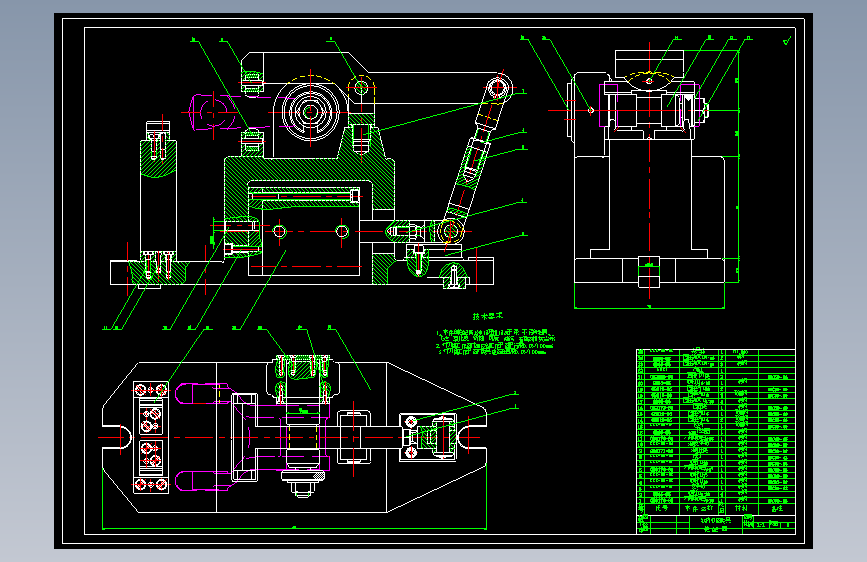Screen dimensions: 867x562
Task: Select the left bolt block in plan view
Action: (x=151, y=437)
